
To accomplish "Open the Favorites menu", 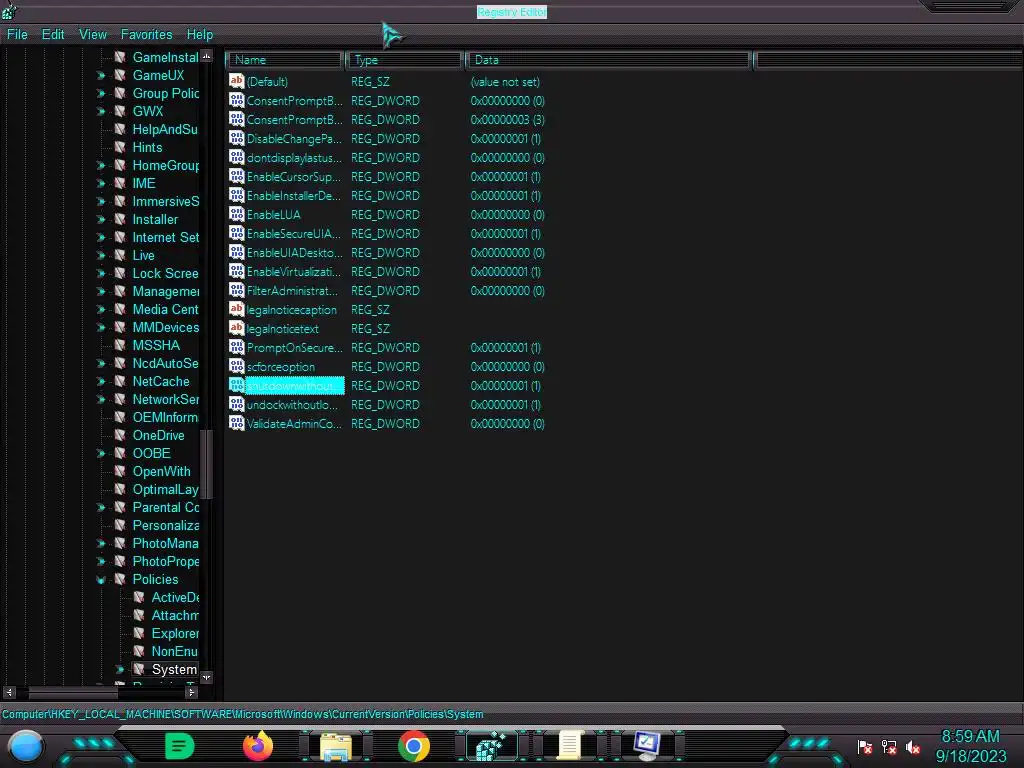I will (146, 35).
